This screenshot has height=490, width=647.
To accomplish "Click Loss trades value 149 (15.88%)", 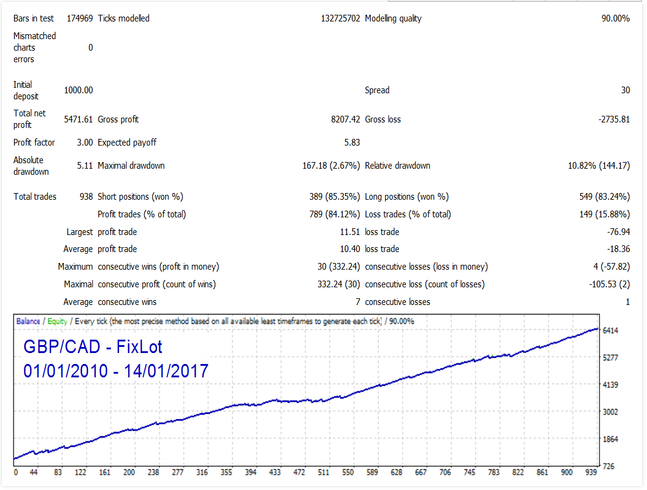I will (x=604, y=214).
